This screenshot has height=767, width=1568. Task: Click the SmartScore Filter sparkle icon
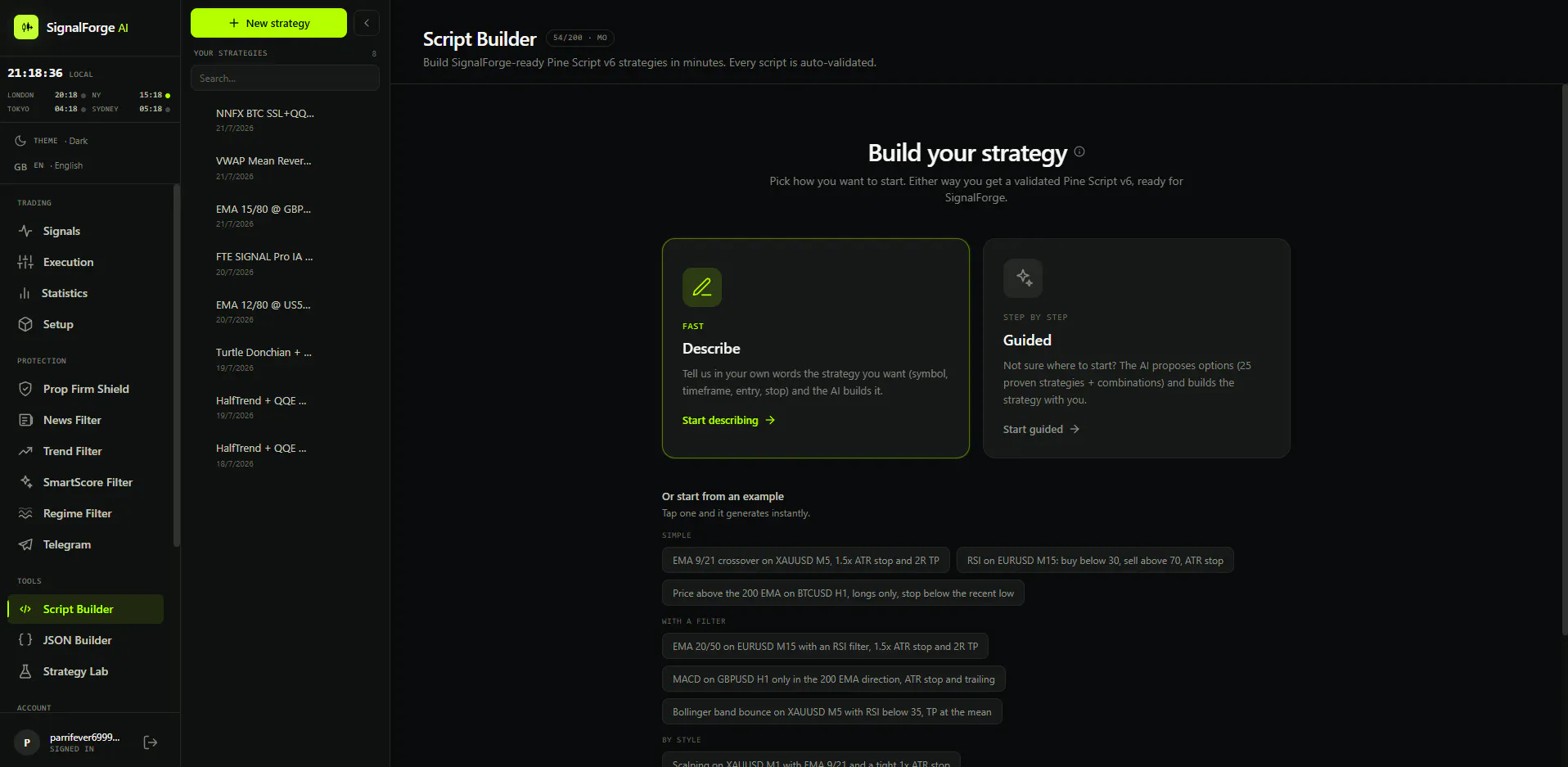(25, 482)
